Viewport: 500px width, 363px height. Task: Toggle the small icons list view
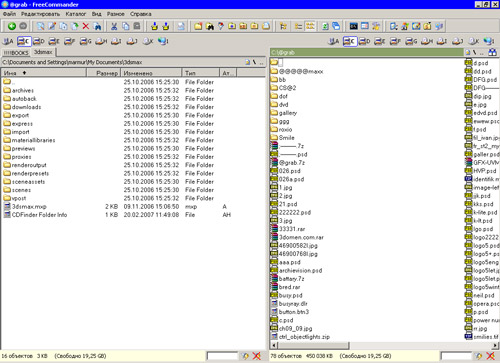coord(310,26)
